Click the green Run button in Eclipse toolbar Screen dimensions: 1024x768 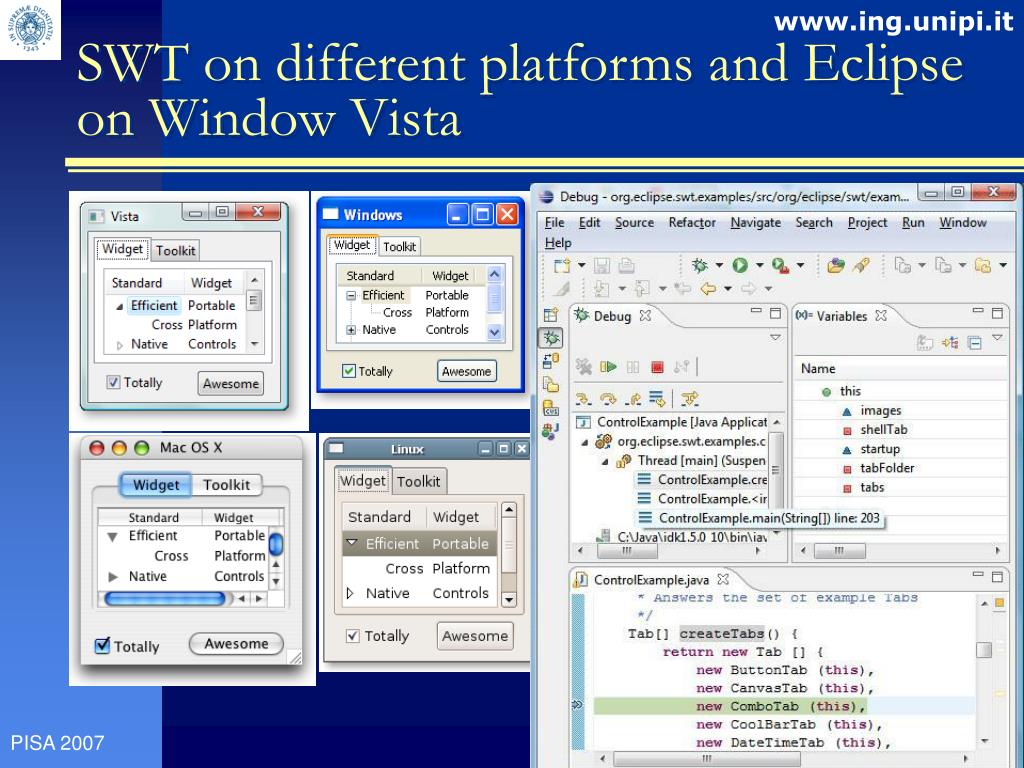click(740, 265)
